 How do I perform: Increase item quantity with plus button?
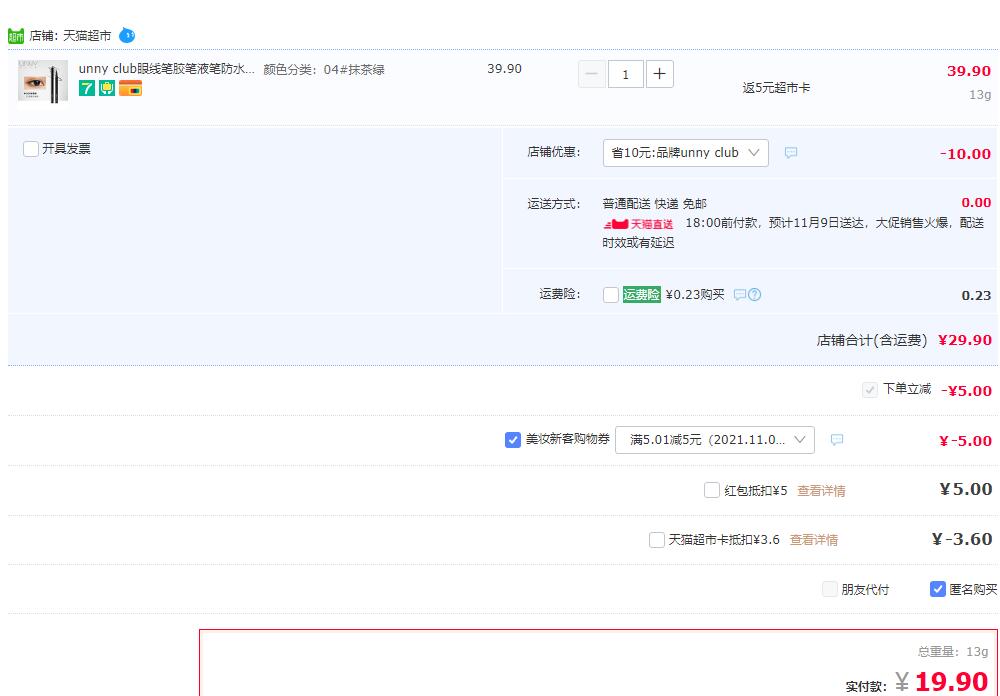[x=659, y=75]
